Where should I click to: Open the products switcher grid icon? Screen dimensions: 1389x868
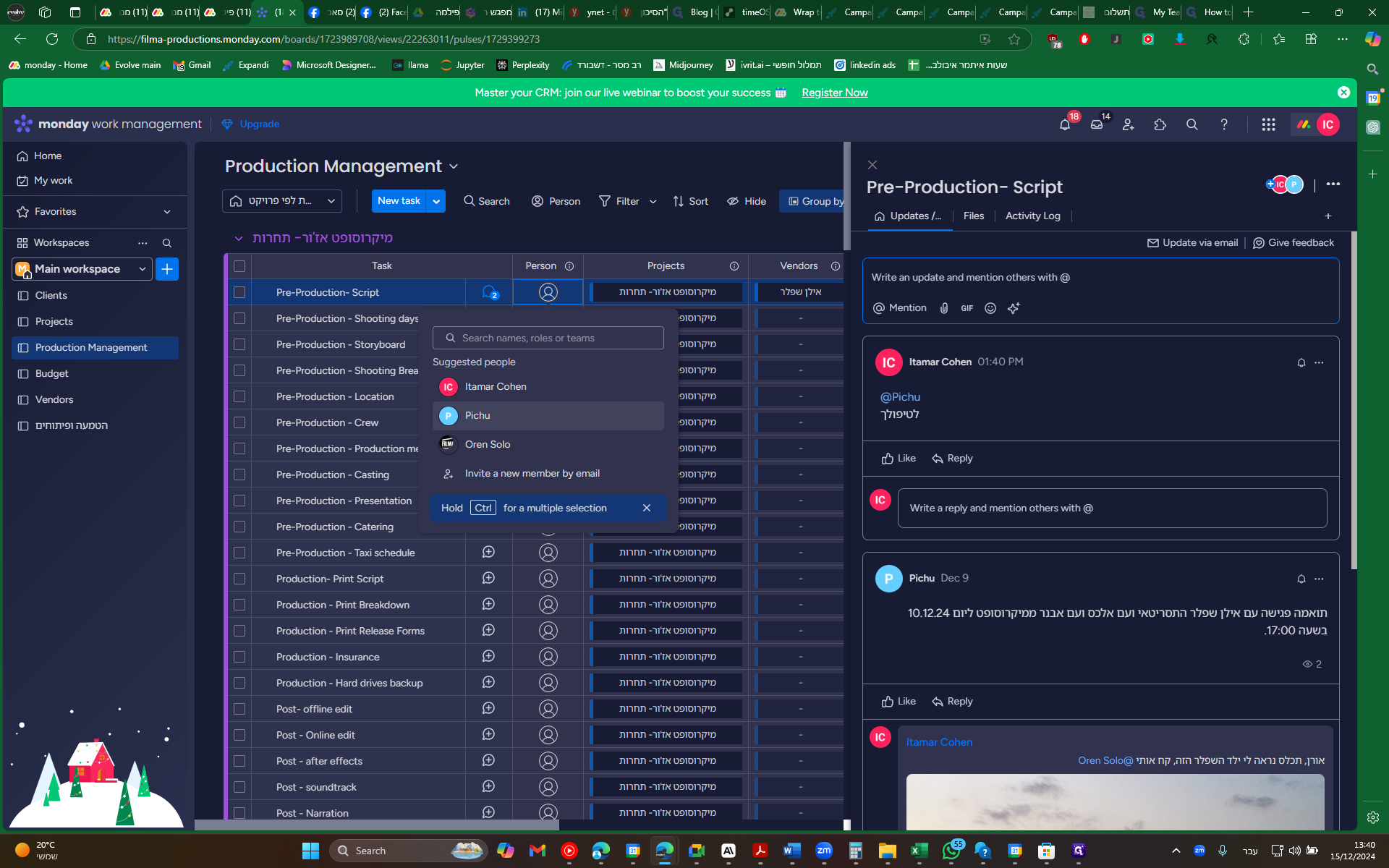(1268, 124)
